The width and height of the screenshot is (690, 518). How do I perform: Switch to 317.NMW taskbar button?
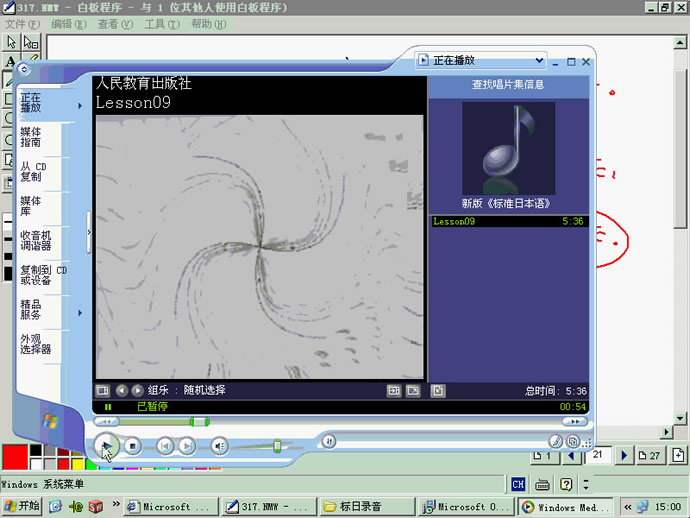(x=269, y=507)
